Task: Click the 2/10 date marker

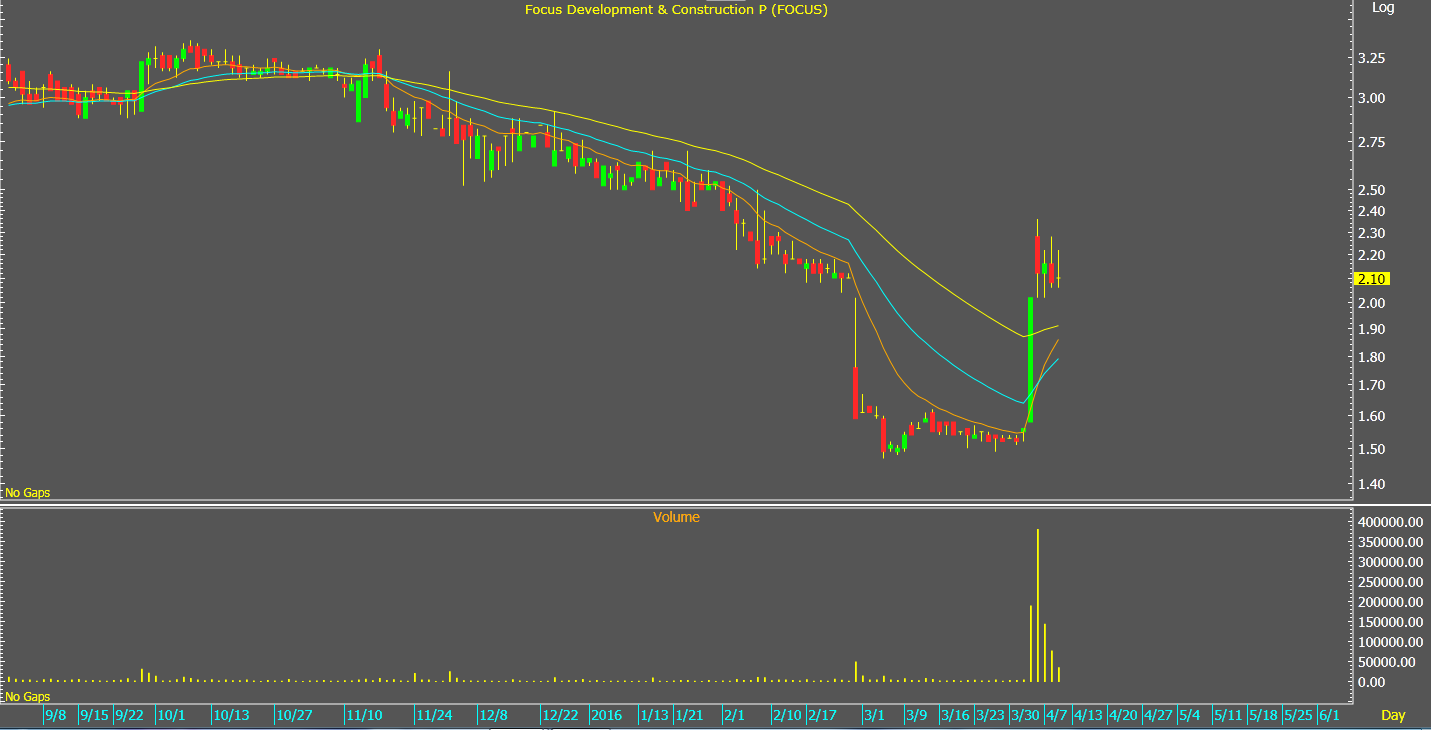Action: (787, 715)
